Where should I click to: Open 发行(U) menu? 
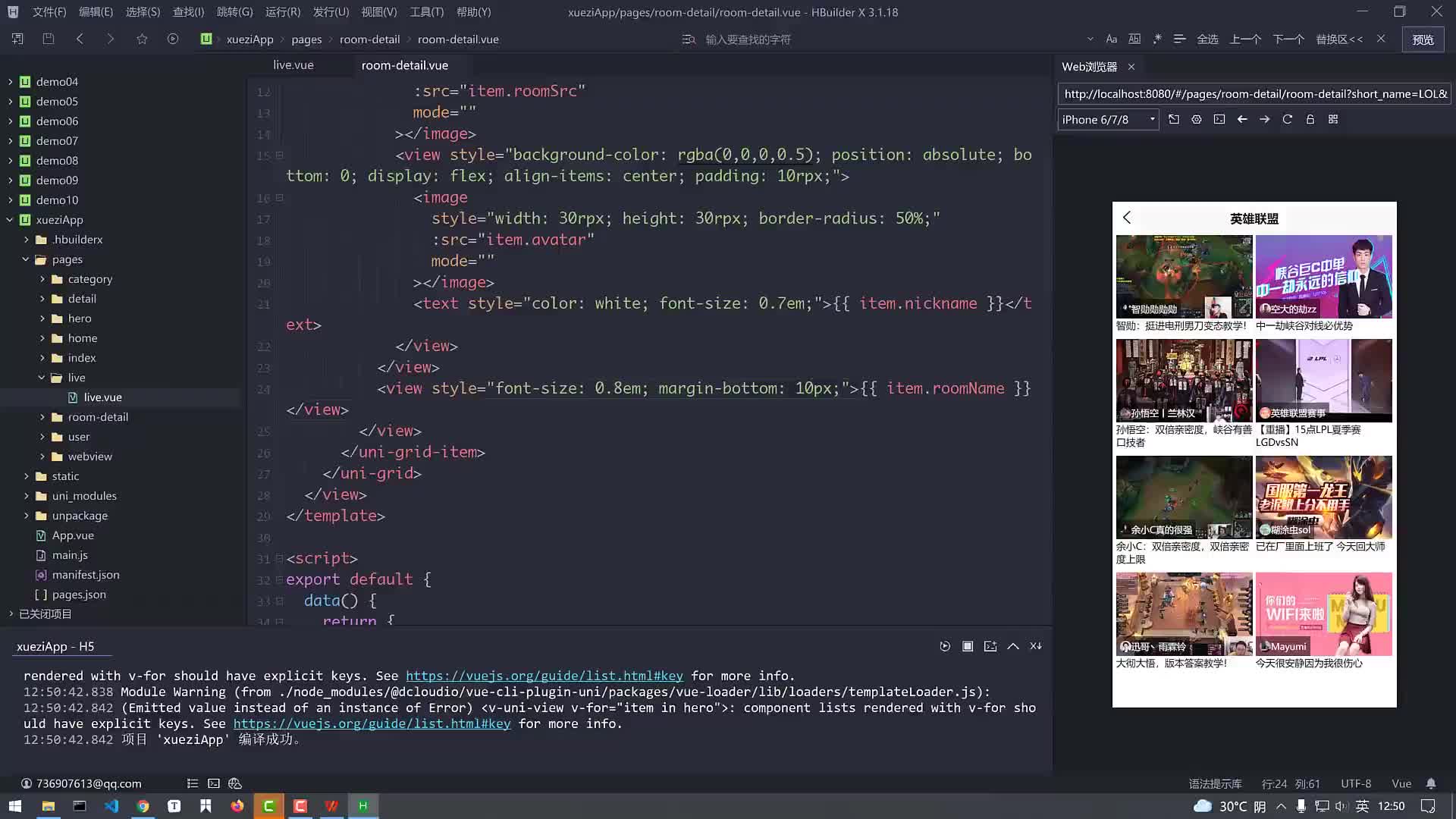point(331,12)
